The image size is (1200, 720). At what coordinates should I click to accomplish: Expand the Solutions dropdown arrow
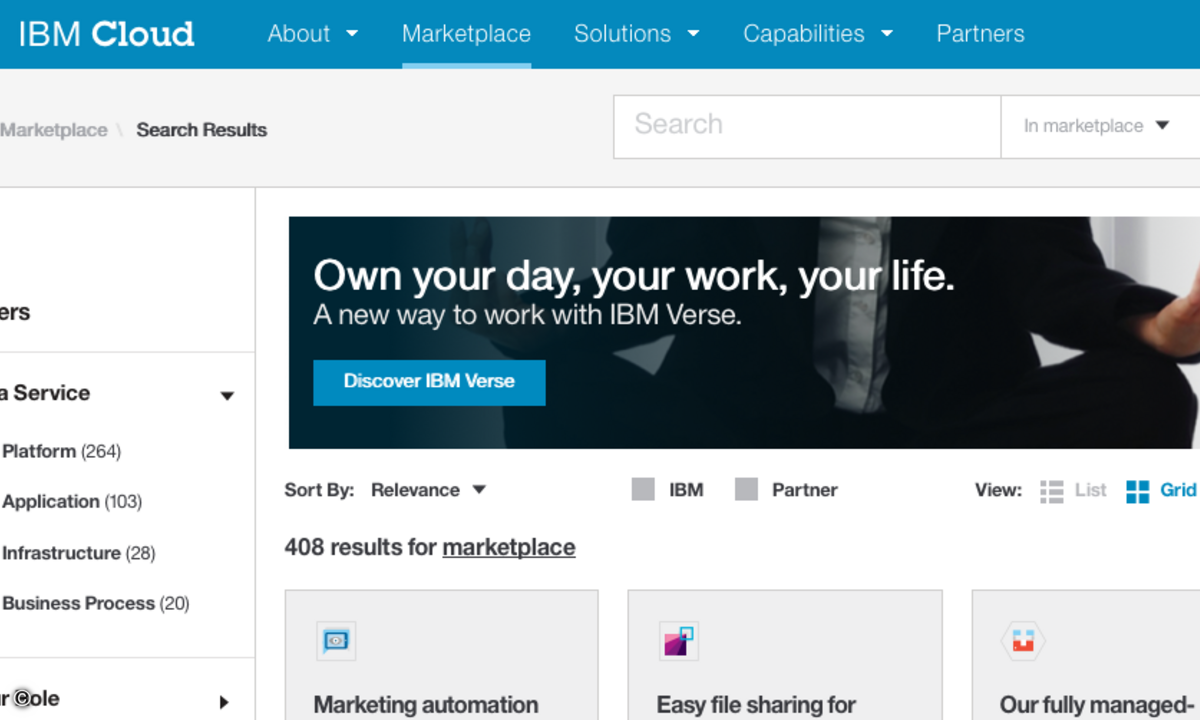[x=693, y=34]
